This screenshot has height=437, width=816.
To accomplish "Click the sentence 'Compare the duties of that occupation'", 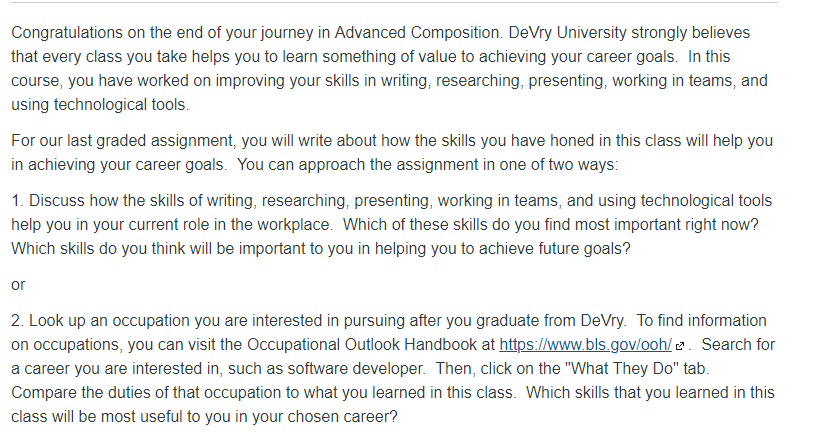I will click(263, 392).
